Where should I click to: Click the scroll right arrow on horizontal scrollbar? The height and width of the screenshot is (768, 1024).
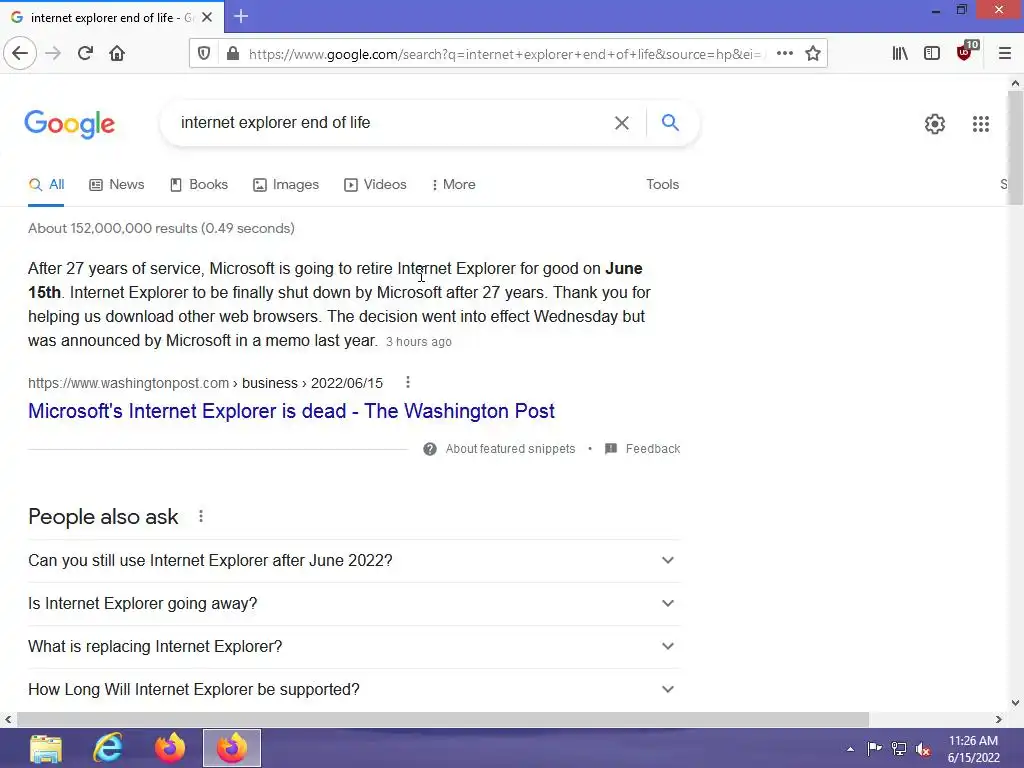click(x=999, y=719)
